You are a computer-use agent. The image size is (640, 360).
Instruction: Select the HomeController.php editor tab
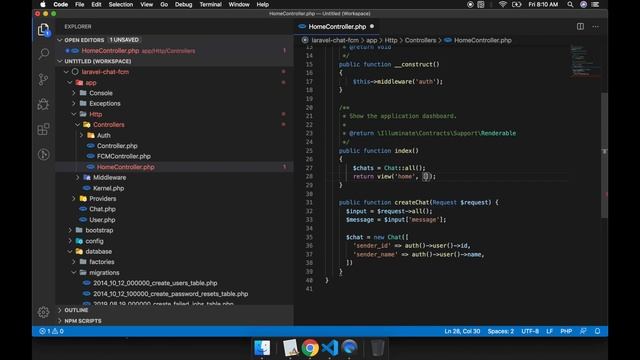pos(336,27)
